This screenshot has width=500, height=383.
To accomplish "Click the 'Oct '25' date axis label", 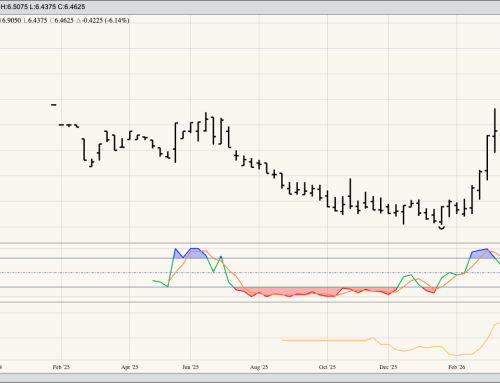I will [327, 367].
